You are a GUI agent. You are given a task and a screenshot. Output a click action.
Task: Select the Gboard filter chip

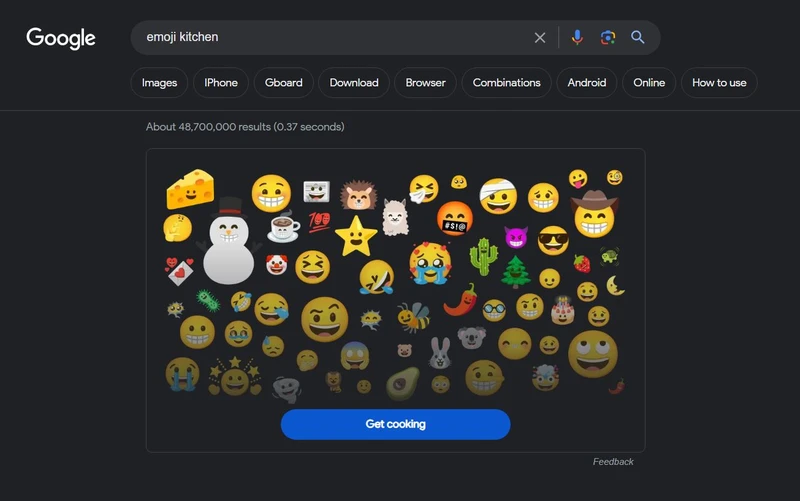click(x=284, y=83)
